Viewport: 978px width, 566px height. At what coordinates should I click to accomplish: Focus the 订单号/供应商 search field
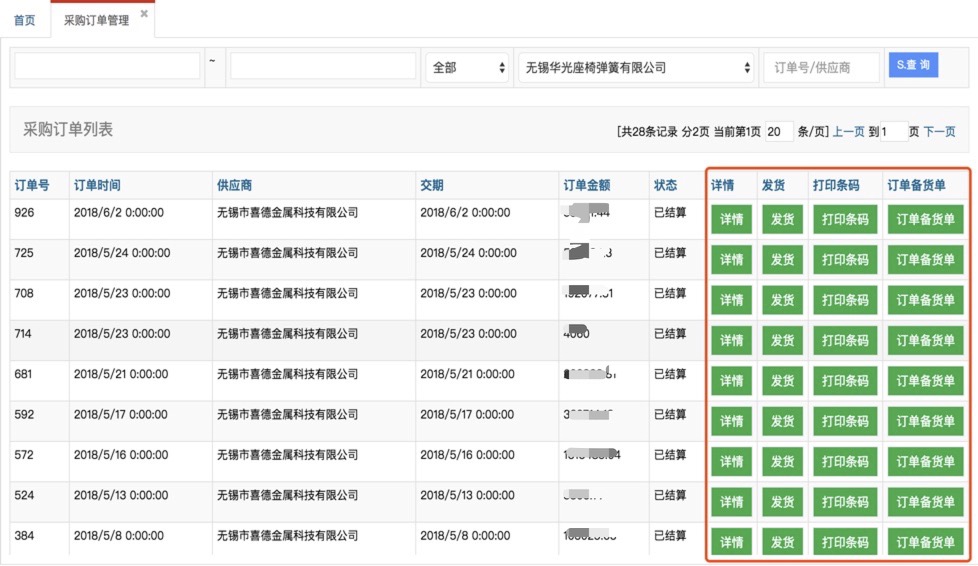pyautogui.click(x=821, y=67)
